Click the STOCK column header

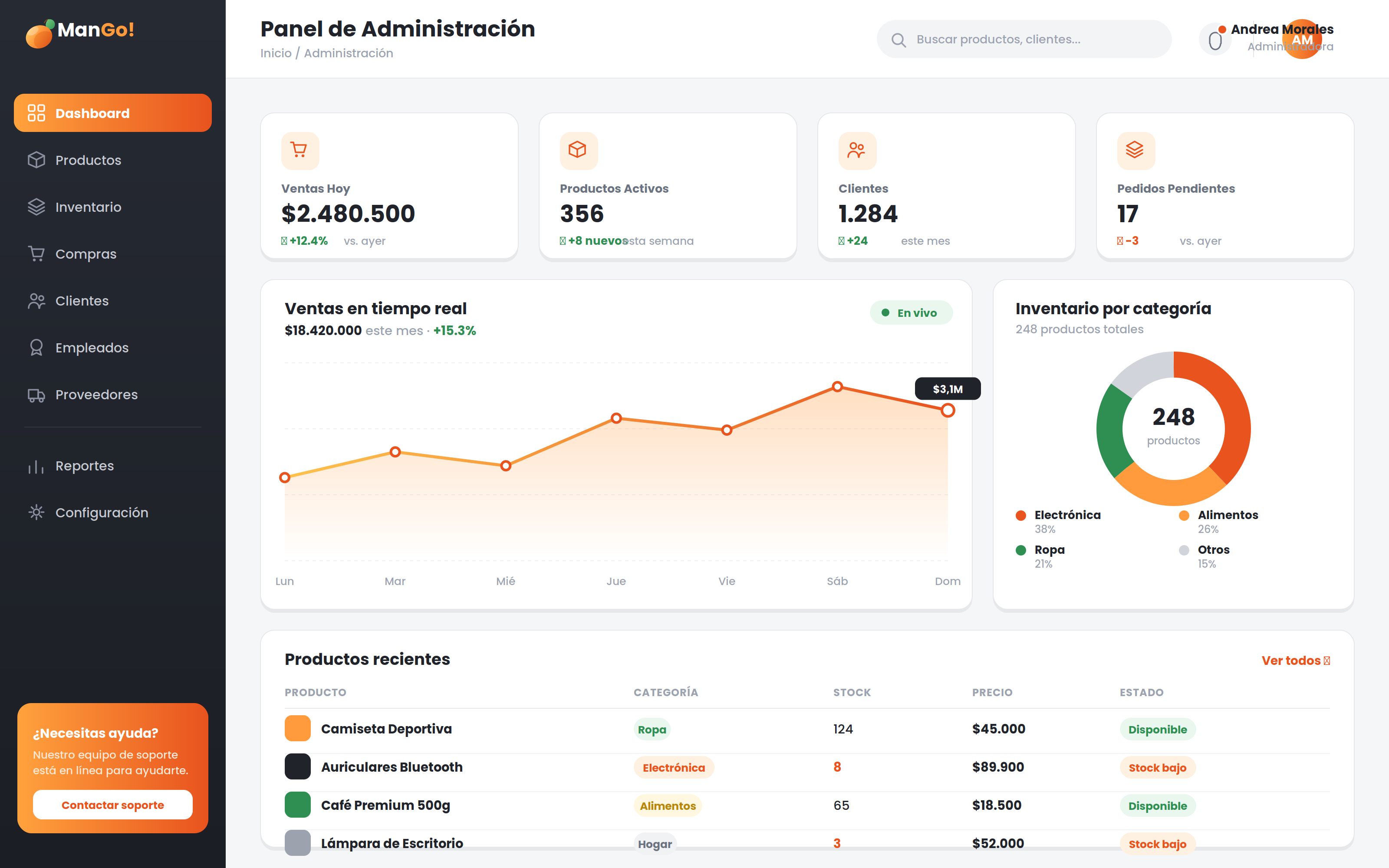[852, 693]
